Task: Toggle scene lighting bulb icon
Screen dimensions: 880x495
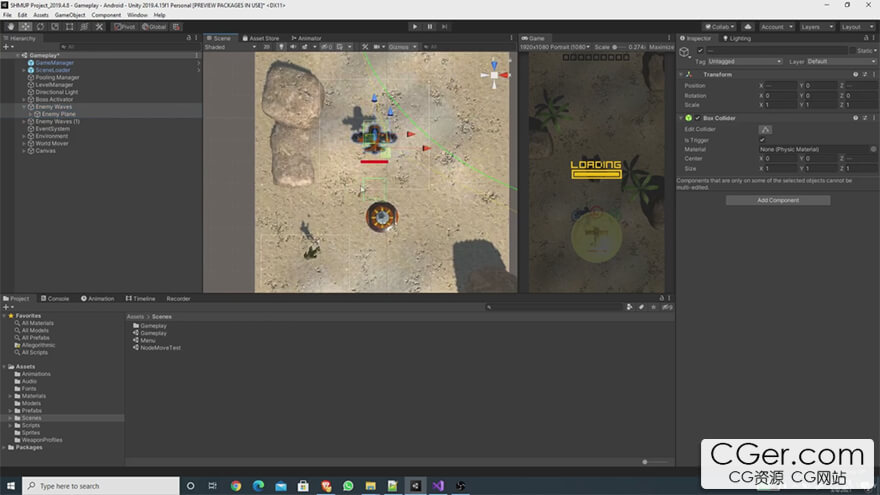Action: click(281, 47)
